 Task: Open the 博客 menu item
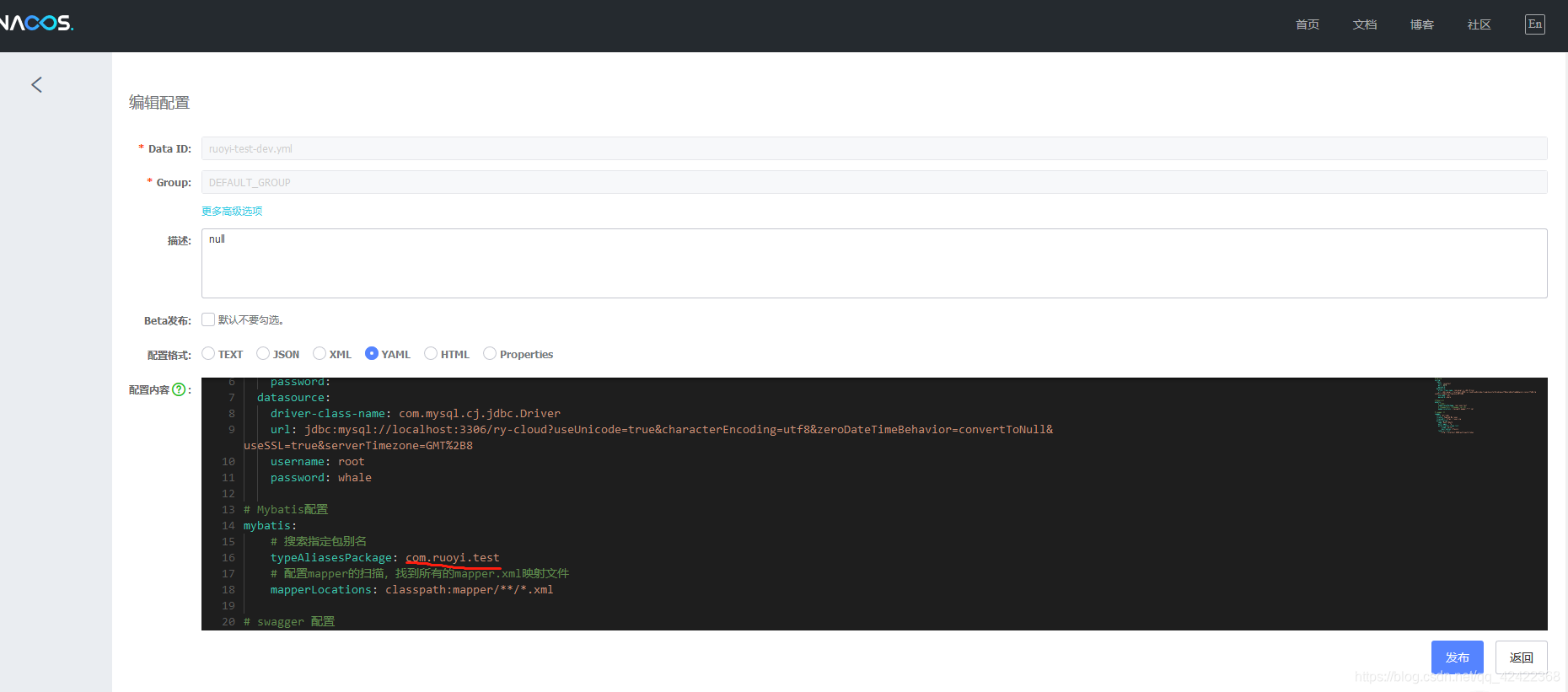[1422, 24]
